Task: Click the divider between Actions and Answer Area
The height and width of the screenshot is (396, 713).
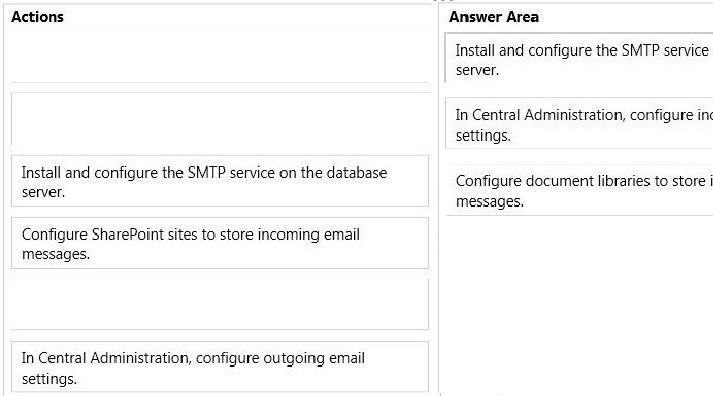Action: point(438,198)
